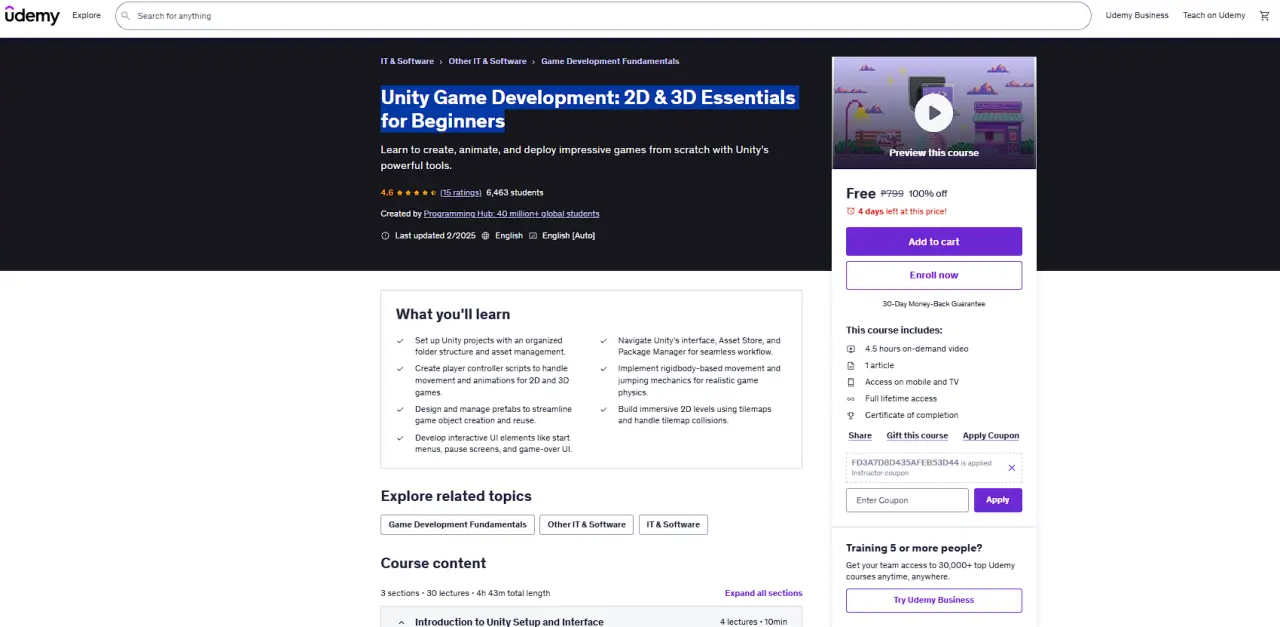Click the 'What you'll learn' heading
This screenshot has height=627, width=1280.
[x=453, y=314]
